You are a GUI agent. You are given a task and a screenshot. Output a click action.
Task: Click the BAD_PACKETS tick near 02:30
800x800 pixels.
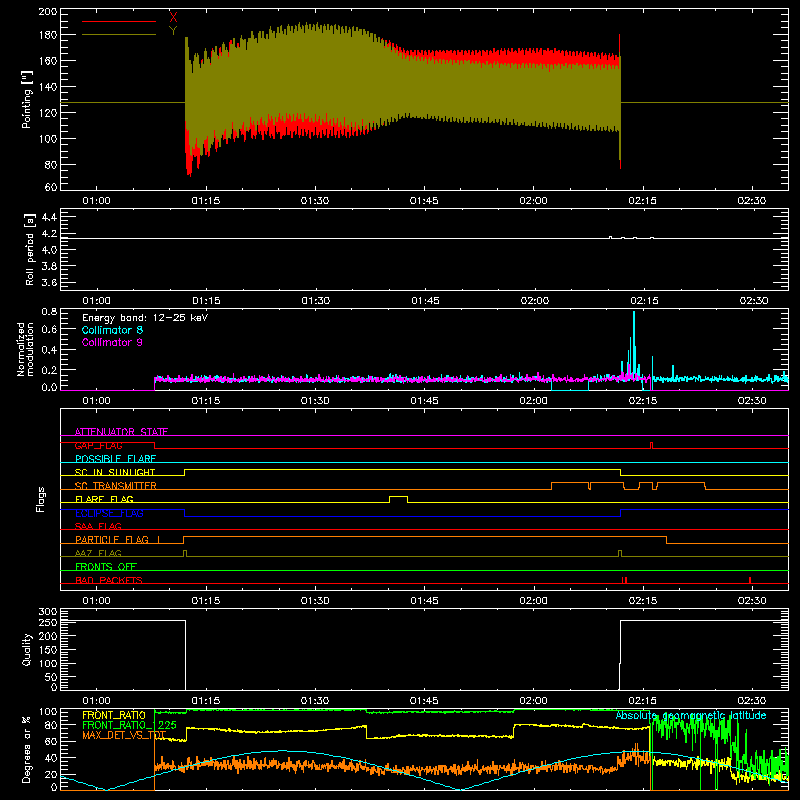pos(750,580)
